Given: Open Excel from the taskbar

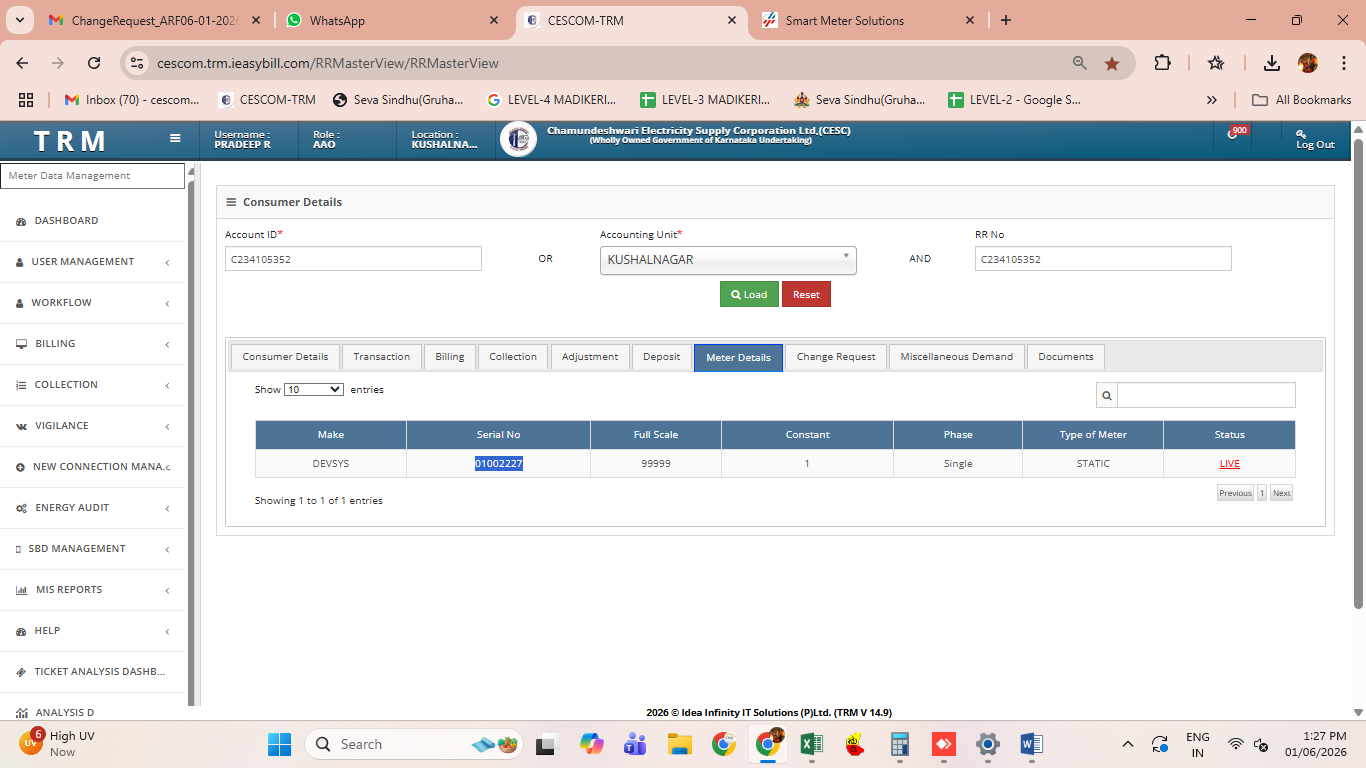Looking at the screenshot, I should tap(811, 744).
